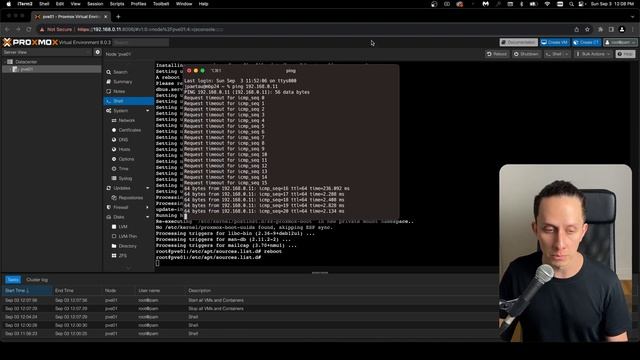Screen dimensions: 640x360
Task: Open the Server View dropdown
Action: [x=47, y=52]
